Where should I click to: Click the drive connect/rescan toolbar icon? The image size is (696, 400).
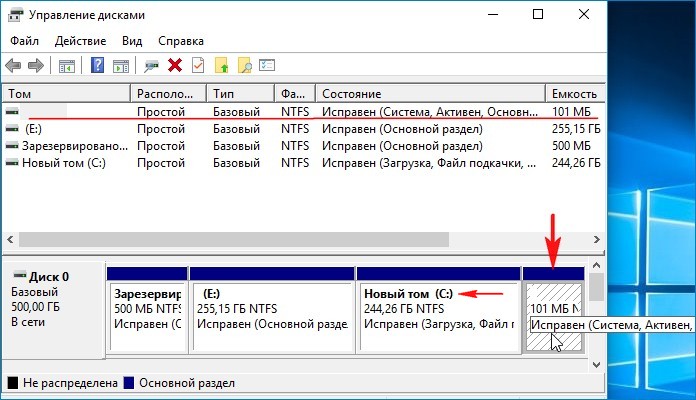[x=151, y=66]
